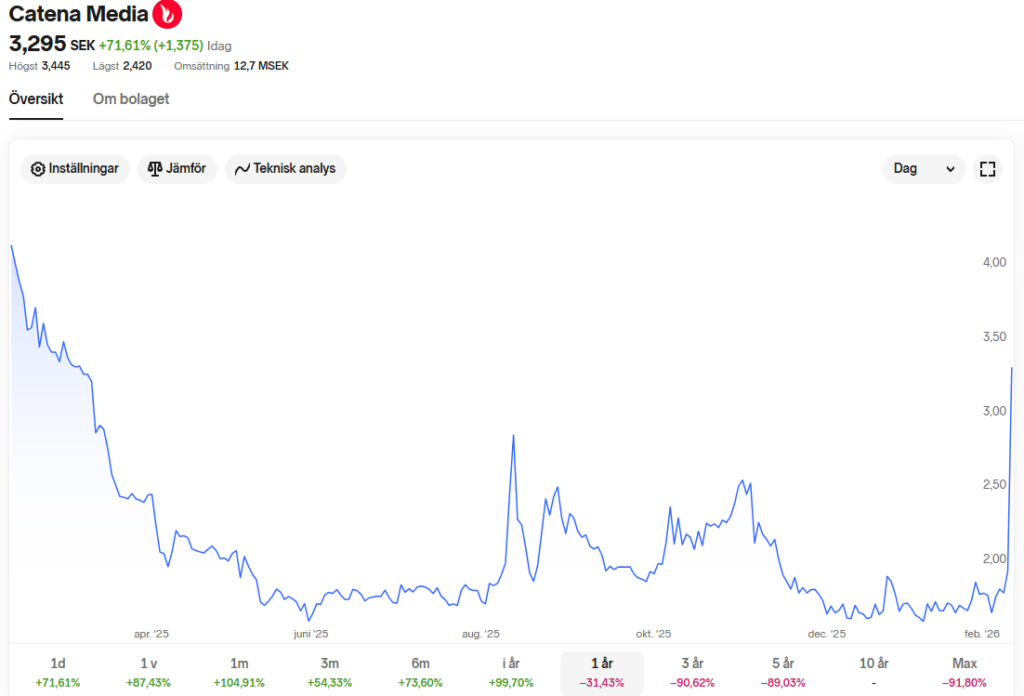Open the Jämför comparison tool
This screenshot has height=696, width=1024.
177,169
